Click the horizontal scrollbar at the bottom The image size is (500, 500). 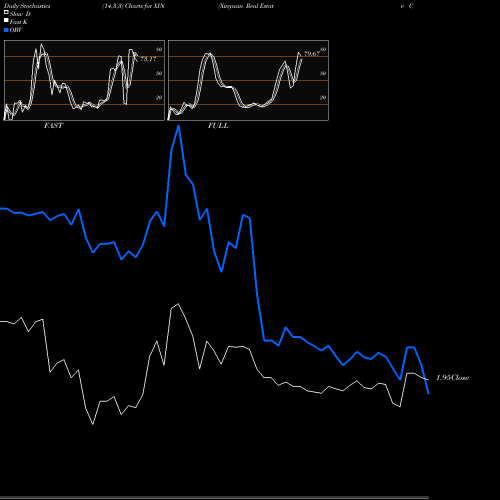click(x=214, y=498)
